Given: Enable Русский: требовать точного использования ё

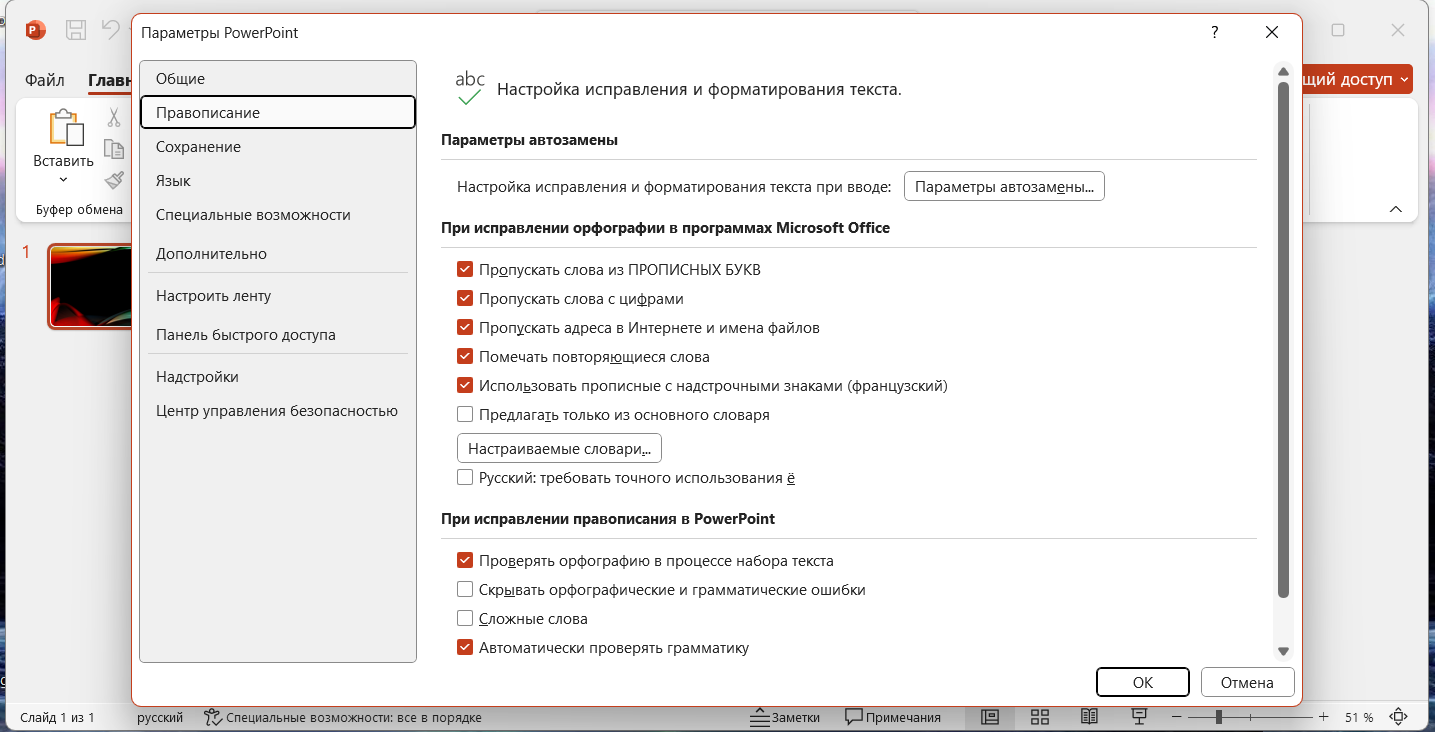Looking at the screenshot, I should point(465,478).
